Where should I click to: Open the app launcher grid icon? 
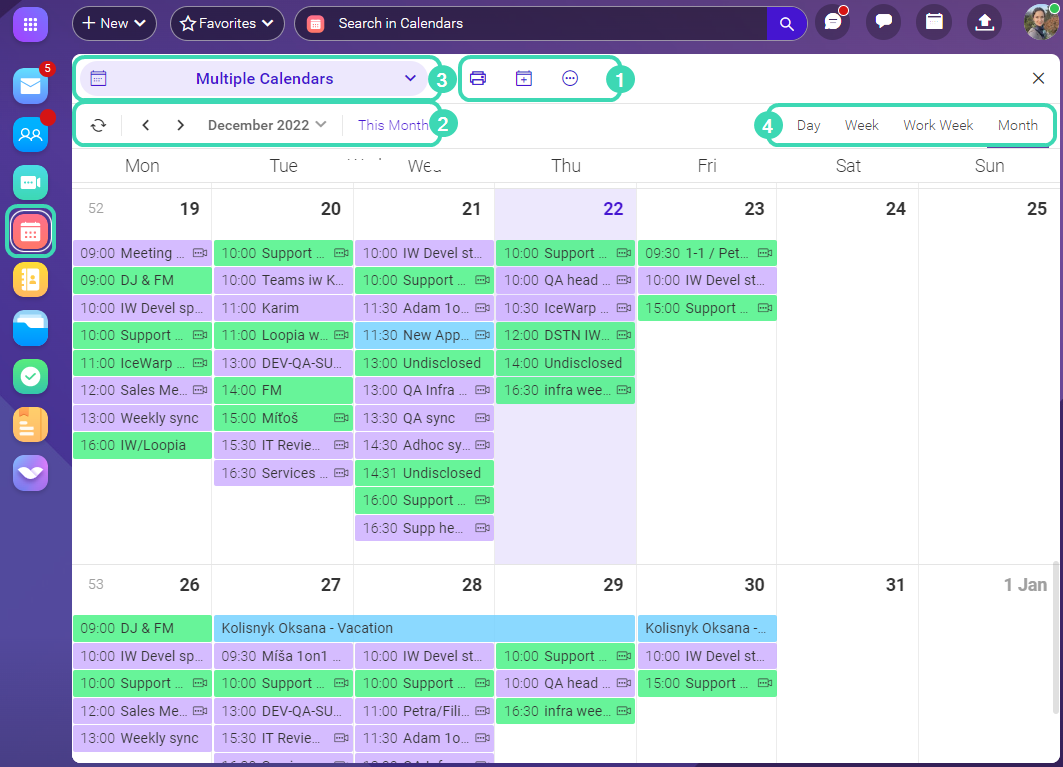(30, 23)
